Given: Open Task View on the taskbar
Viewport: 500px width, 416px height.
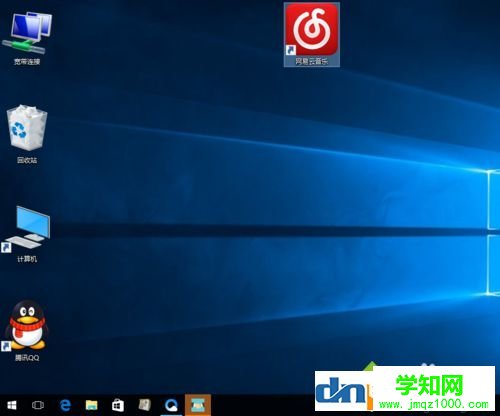Looking at the screenshot, I should point(38,405).
